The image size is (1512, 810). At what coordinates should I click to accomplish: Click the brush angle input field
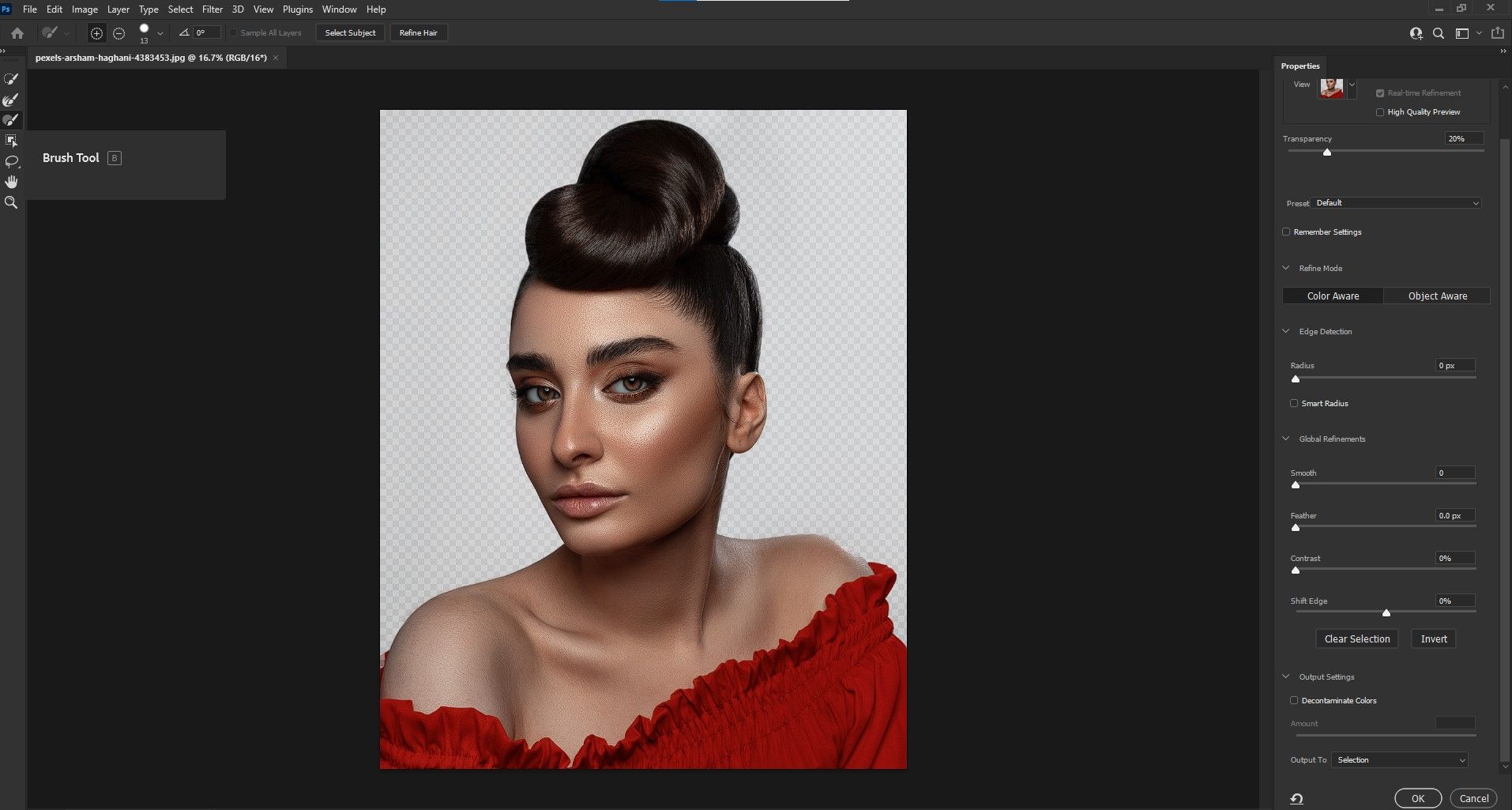point(207,33)
